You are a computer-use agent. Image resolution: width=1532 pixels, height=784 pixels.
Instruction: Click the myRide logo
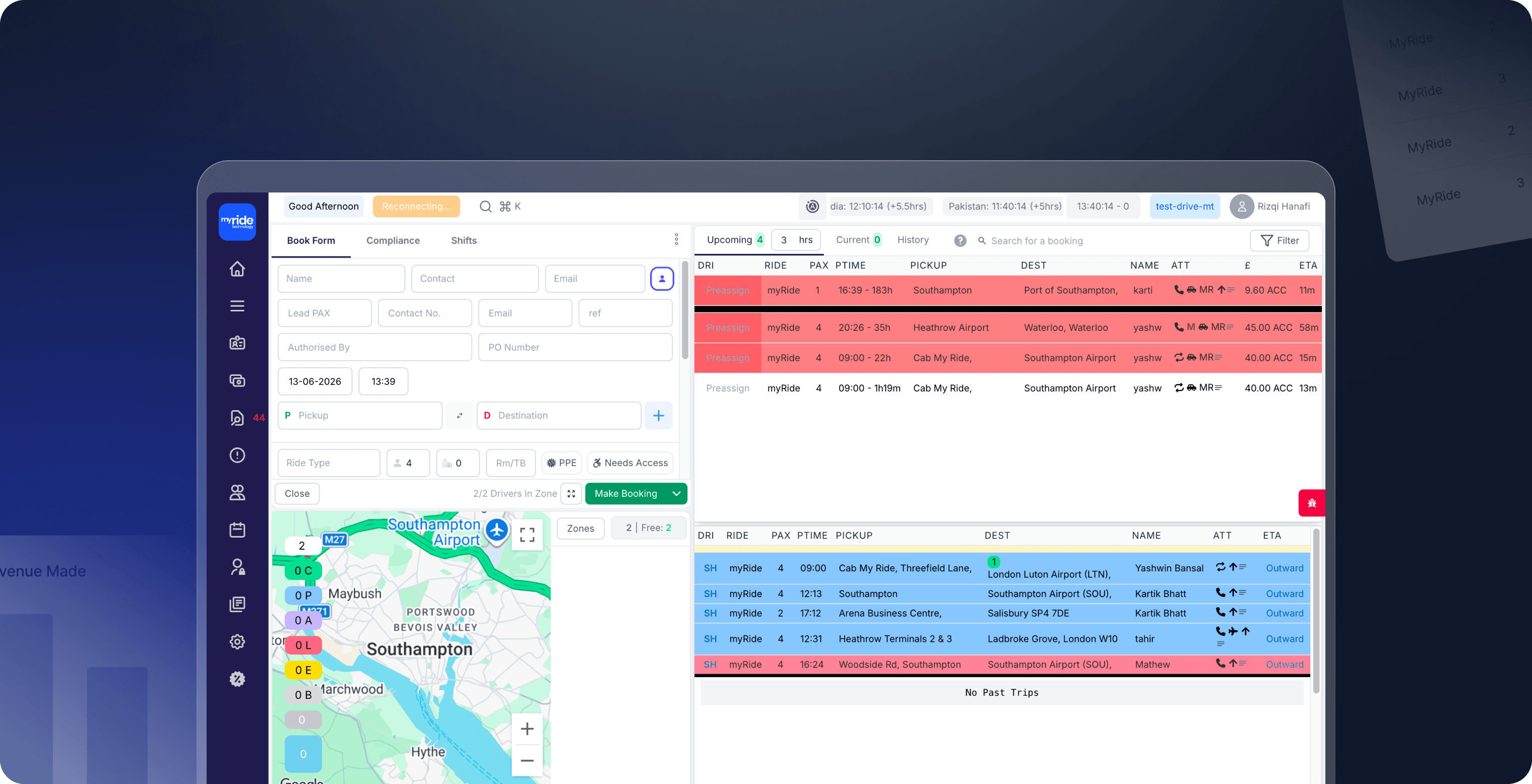[x=237, y=222]
